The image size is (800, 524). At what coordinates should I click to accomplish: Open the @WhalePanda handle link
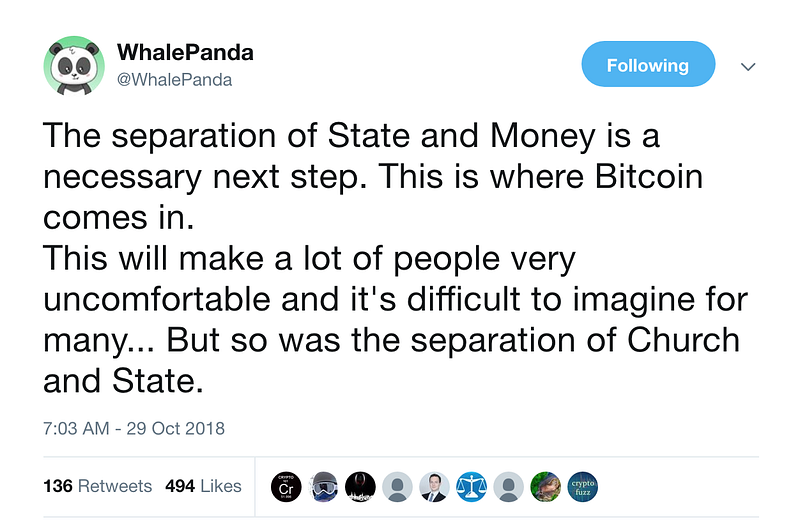pyautogui.click(x=174, y=80)
